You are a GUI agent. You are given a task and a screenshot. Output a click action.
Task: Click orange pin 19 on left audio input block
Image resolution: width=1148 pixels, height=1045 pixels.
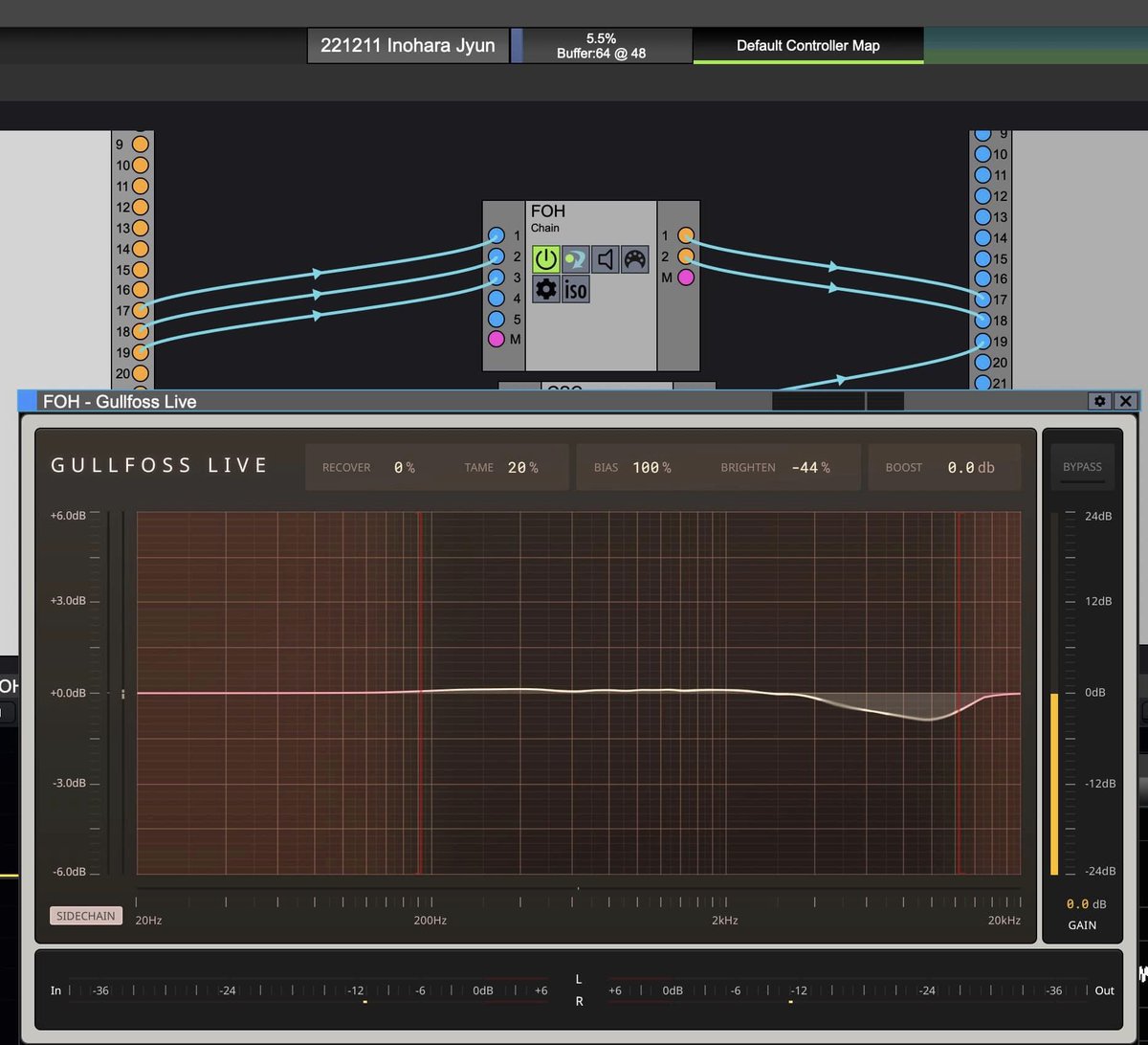pos(141,352)
